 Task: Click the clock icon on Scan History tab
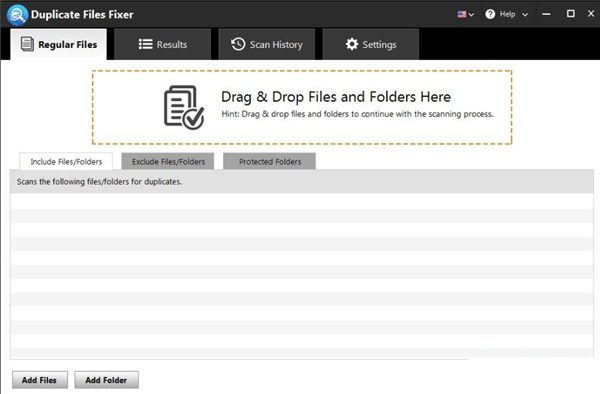click(238, 44)
